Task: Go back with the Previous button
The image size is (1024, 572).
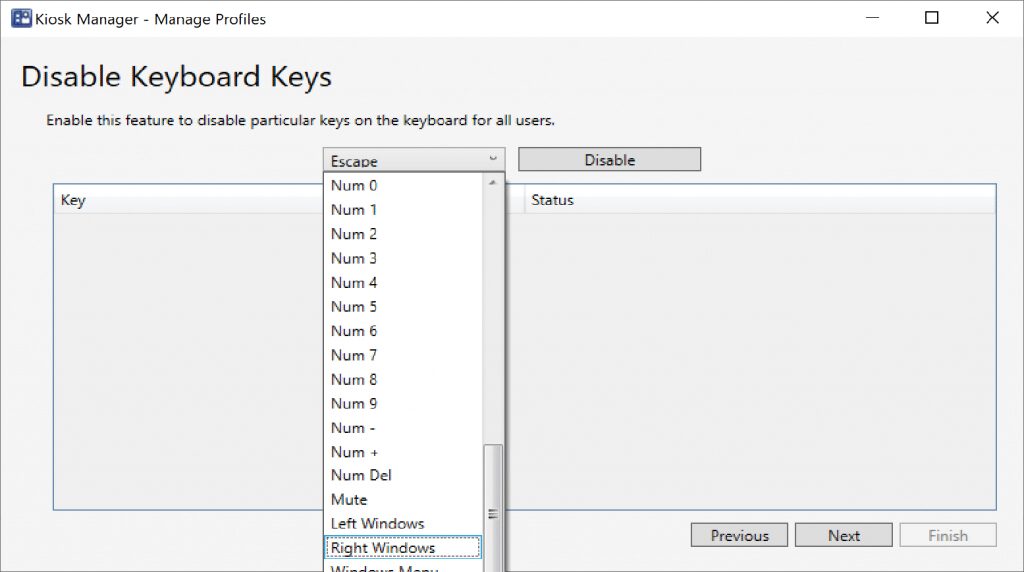Action: (x=739, y=535)
